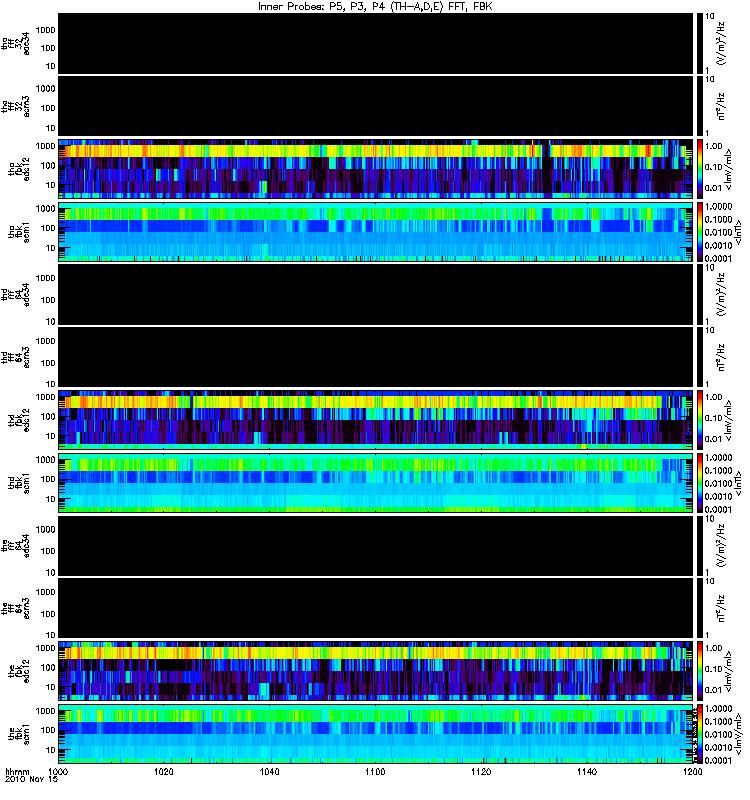Click the black color bar of tha fff edc34

click(x=700, y=43)
